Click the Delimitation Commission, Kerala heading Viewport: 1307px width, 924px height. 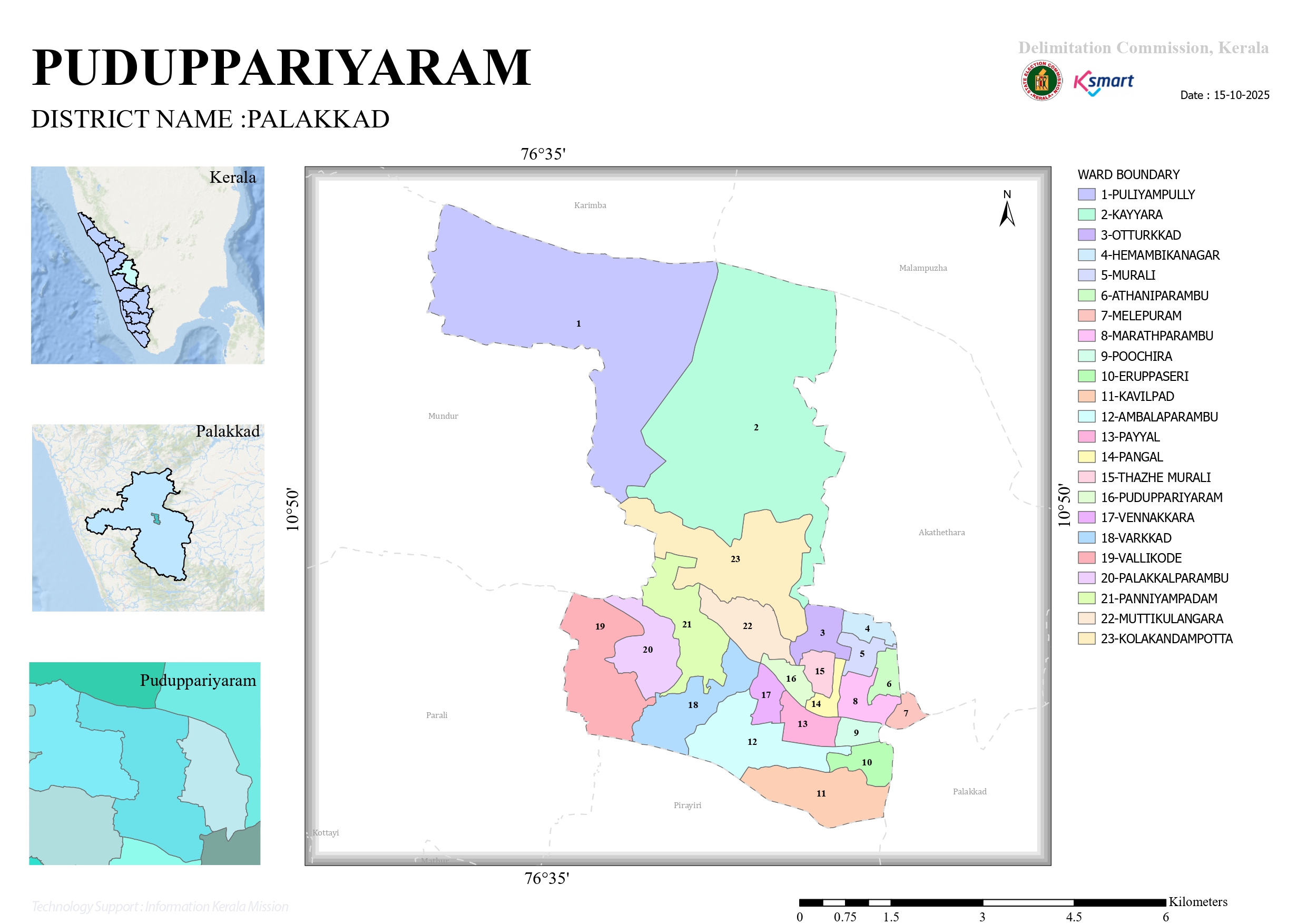1143,47
